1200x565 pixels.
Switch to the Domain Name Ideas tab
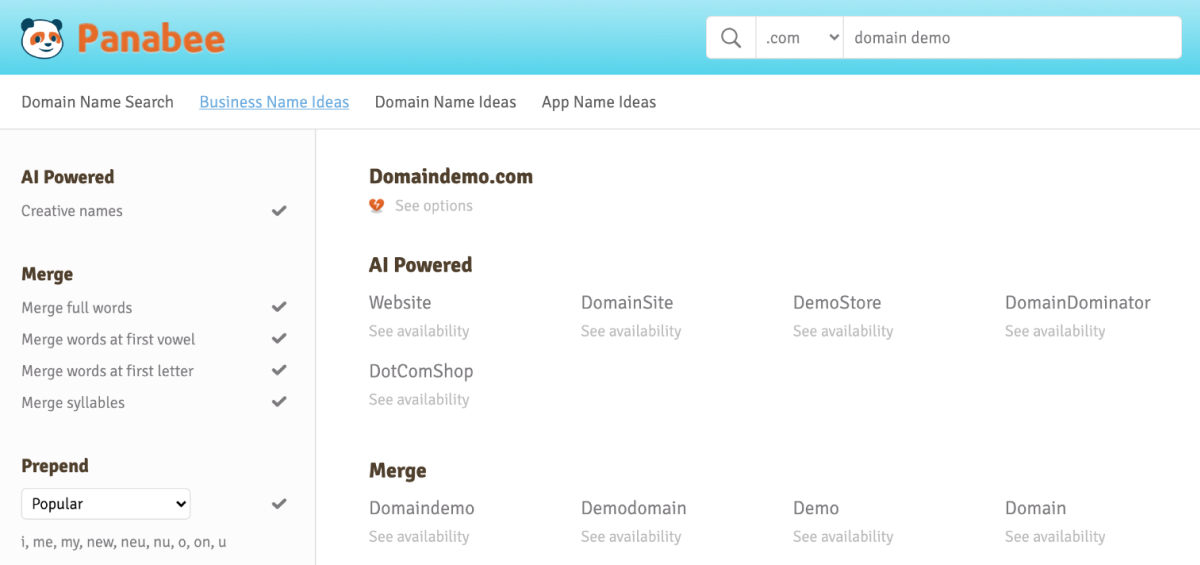click(445, 102)
